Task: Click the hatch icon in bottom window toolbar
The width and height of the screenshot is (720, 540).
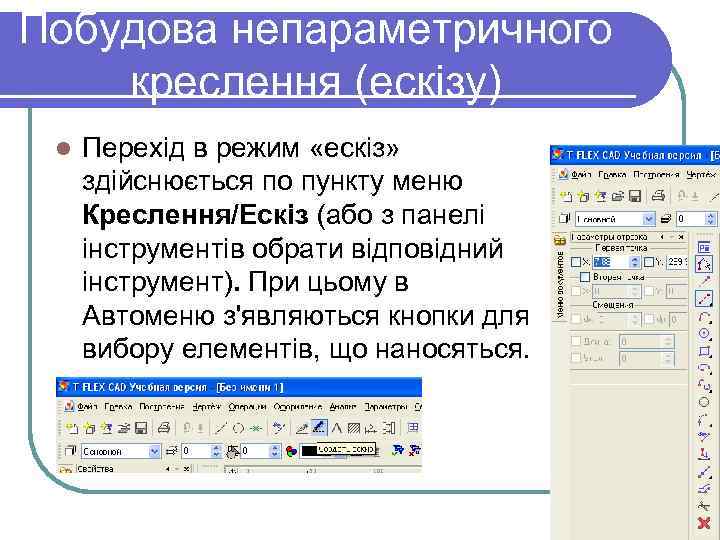Action: (353, 428)
